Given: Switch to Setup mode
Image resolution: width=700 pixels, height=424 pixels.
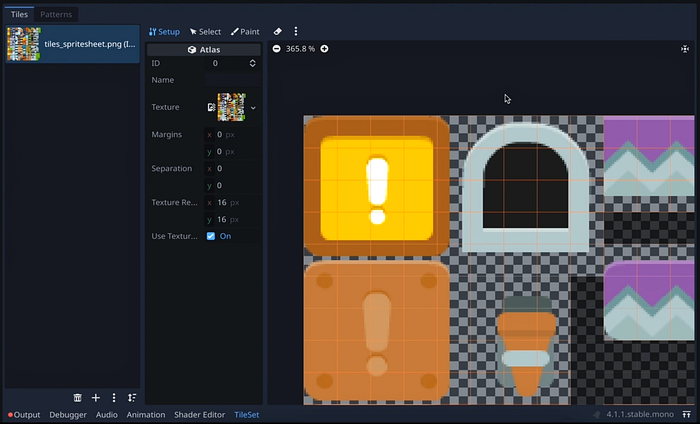Looking at the screenshot, I should 164,32.
